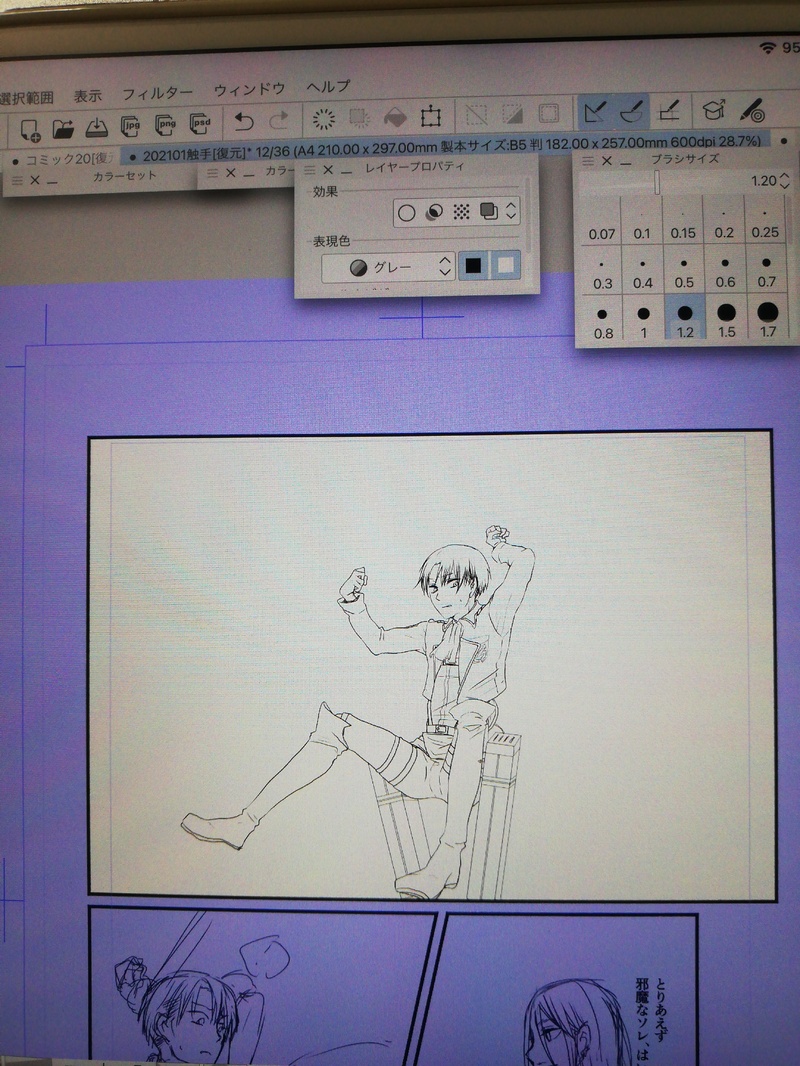The width and height of the screenshot is (800, 1066).
Task: Open the ヘルプ menu
Action: tap(329, 87)
